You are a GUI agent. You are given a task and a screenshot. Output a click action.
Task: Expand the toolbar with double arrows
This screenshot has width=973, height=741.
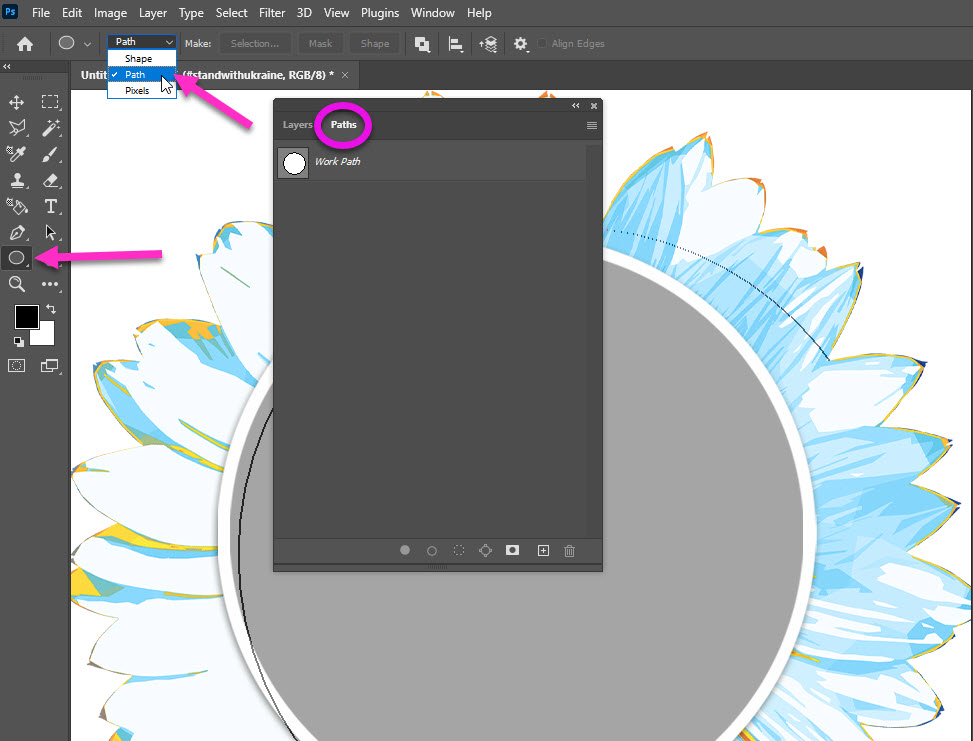[x=7, y=66]
